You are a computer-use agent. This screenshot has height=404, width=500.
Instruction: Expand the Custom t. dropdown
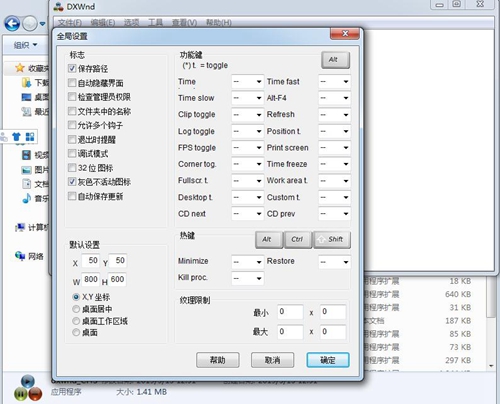334,197
